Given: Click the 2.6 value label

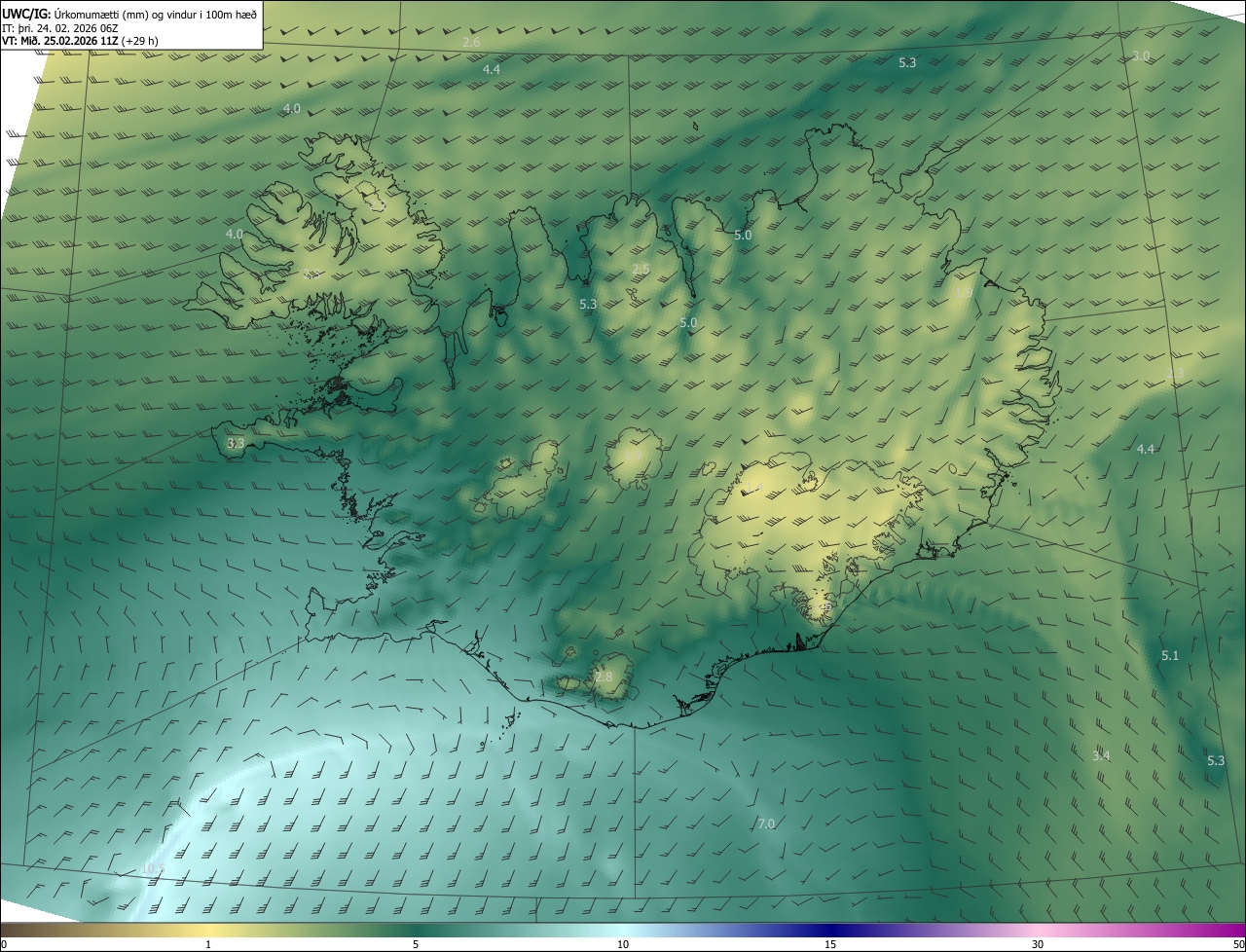Looking at the screenshot, I should tap(471, 43).
